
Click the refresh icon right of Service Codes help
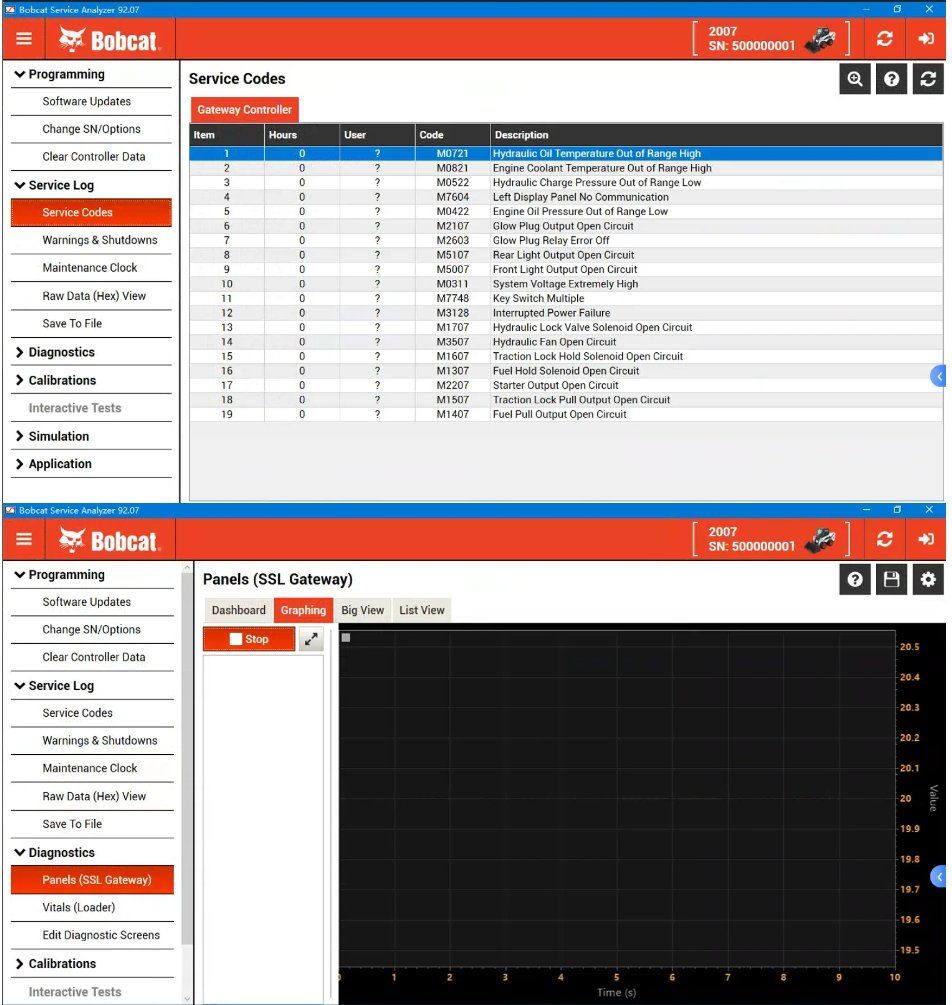[928, 80]
